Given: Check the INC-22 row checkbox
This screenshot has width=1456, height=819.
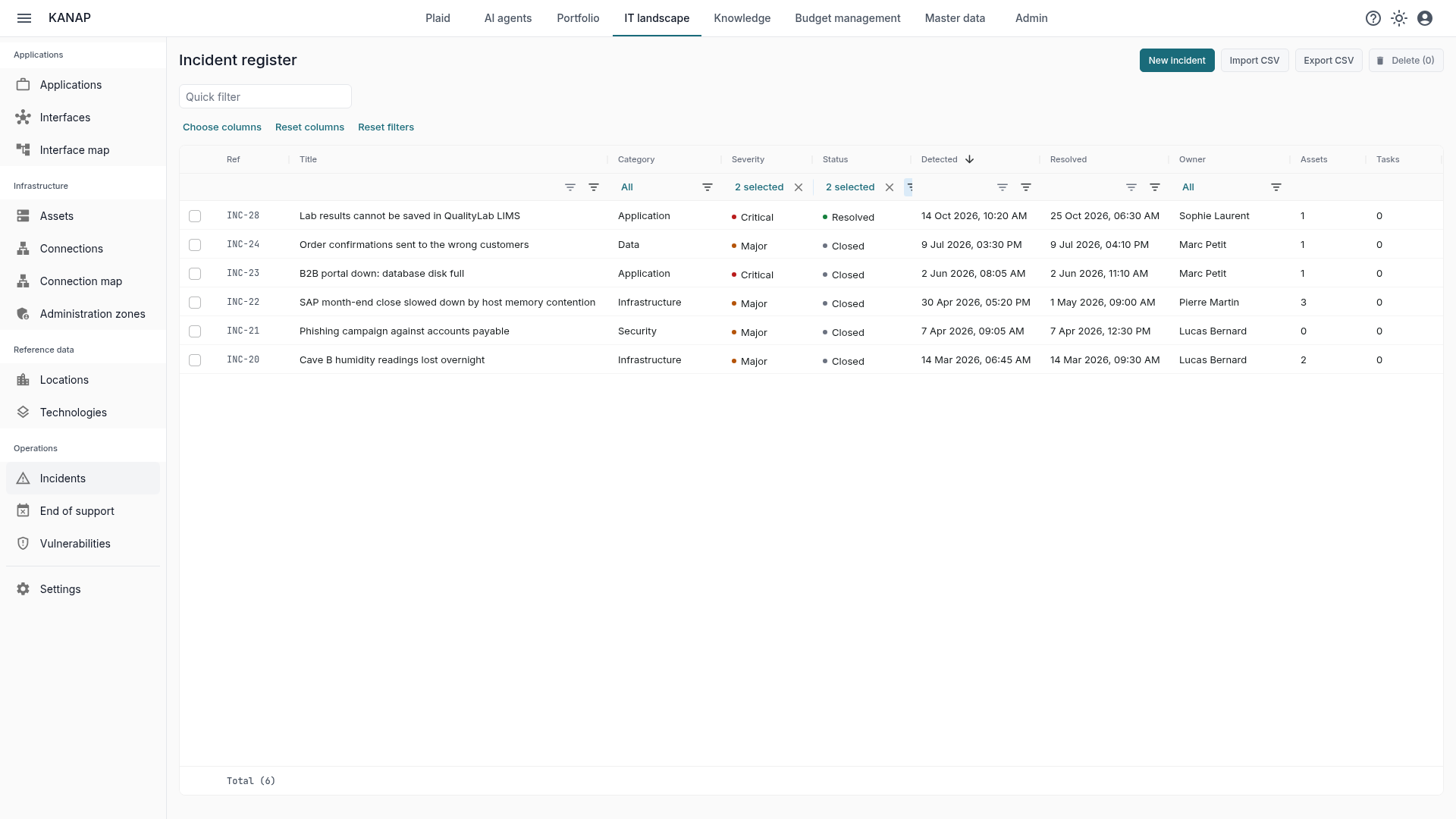Looking at the screenshot, I should [195, 303].
